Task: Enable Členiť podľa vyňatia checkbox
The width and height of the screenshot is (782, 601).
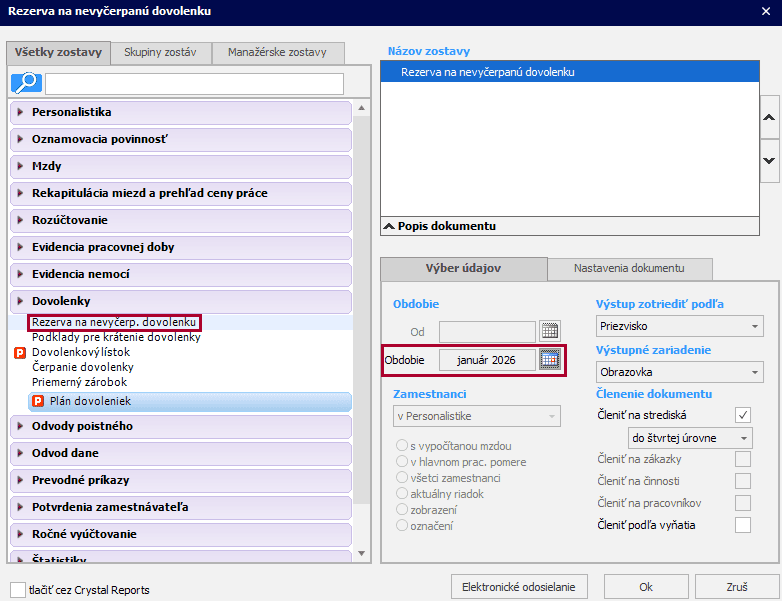Action: pos(742,525)
